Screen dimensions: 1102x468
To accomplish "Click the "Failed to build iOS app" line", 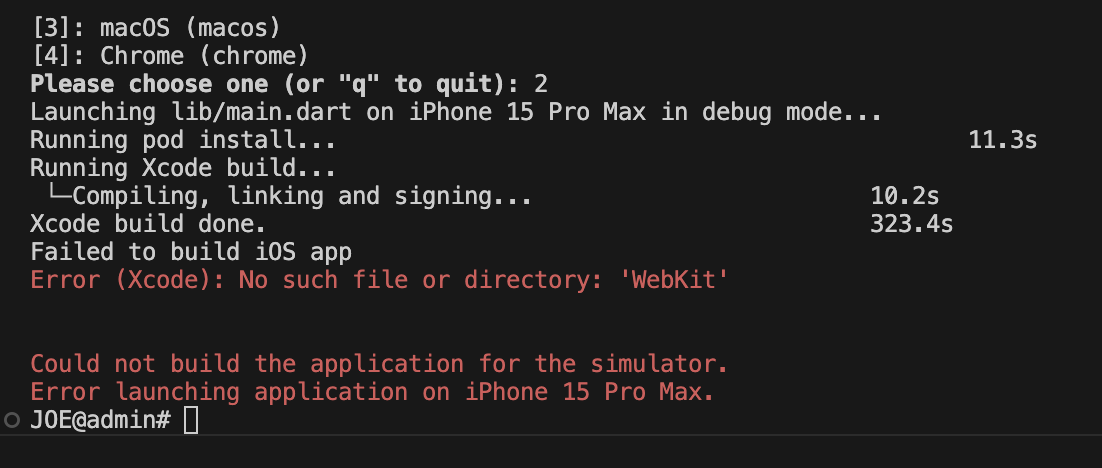I will (191, 252).
